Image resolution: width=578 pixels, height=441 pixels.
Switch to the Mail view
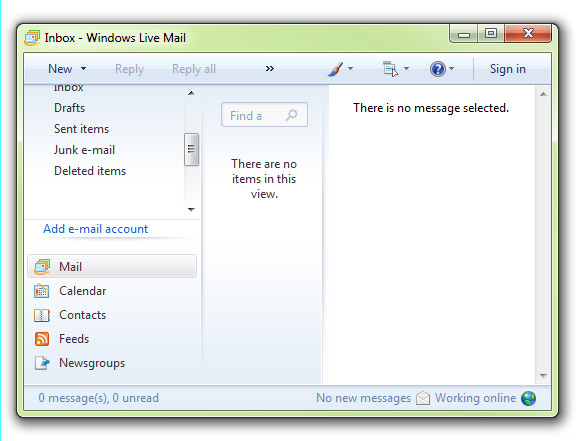(112, 266)
